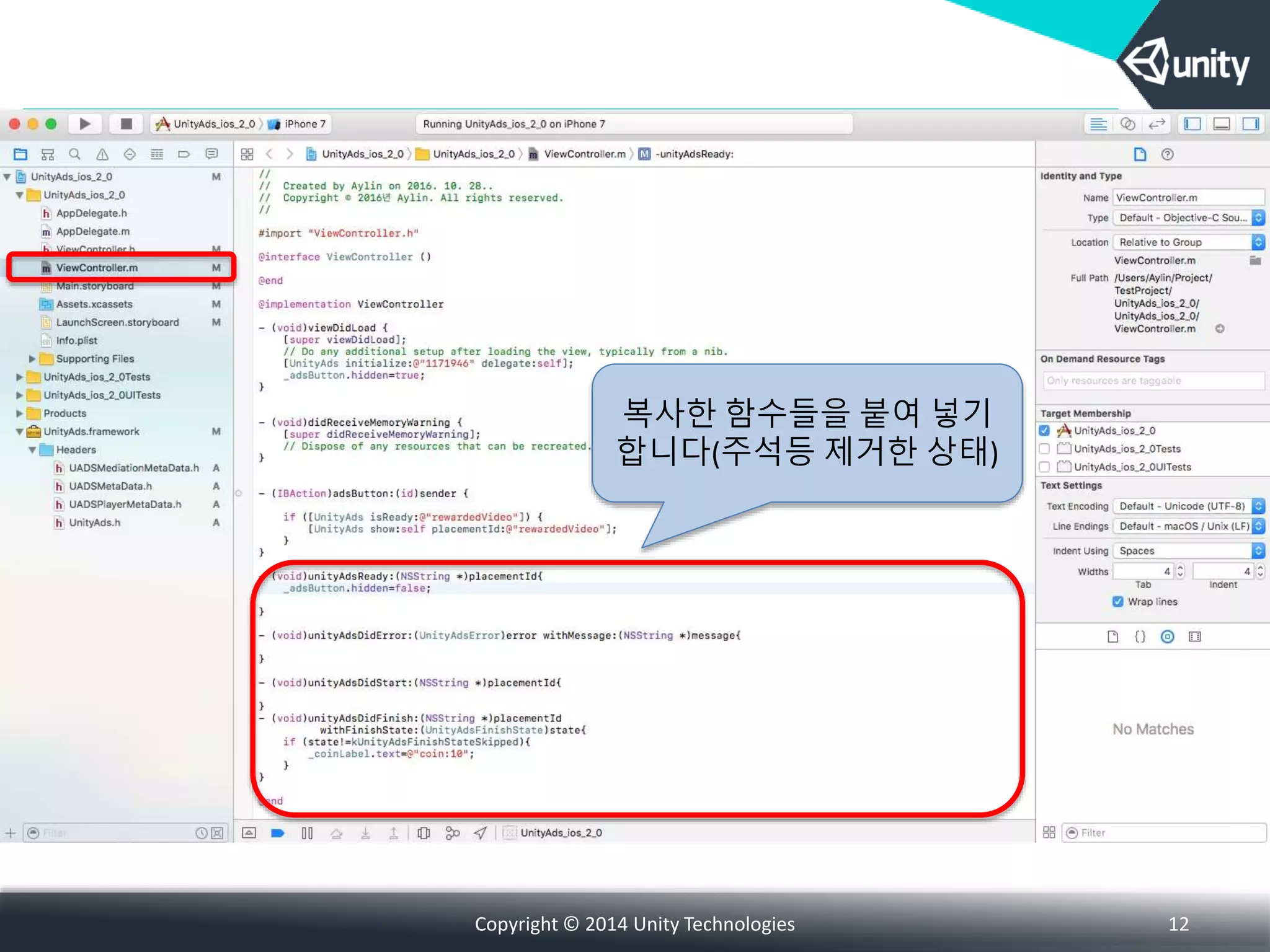Open Info.plist file
Viewport: 1270px width, 952px height.
tap(76, 340)
